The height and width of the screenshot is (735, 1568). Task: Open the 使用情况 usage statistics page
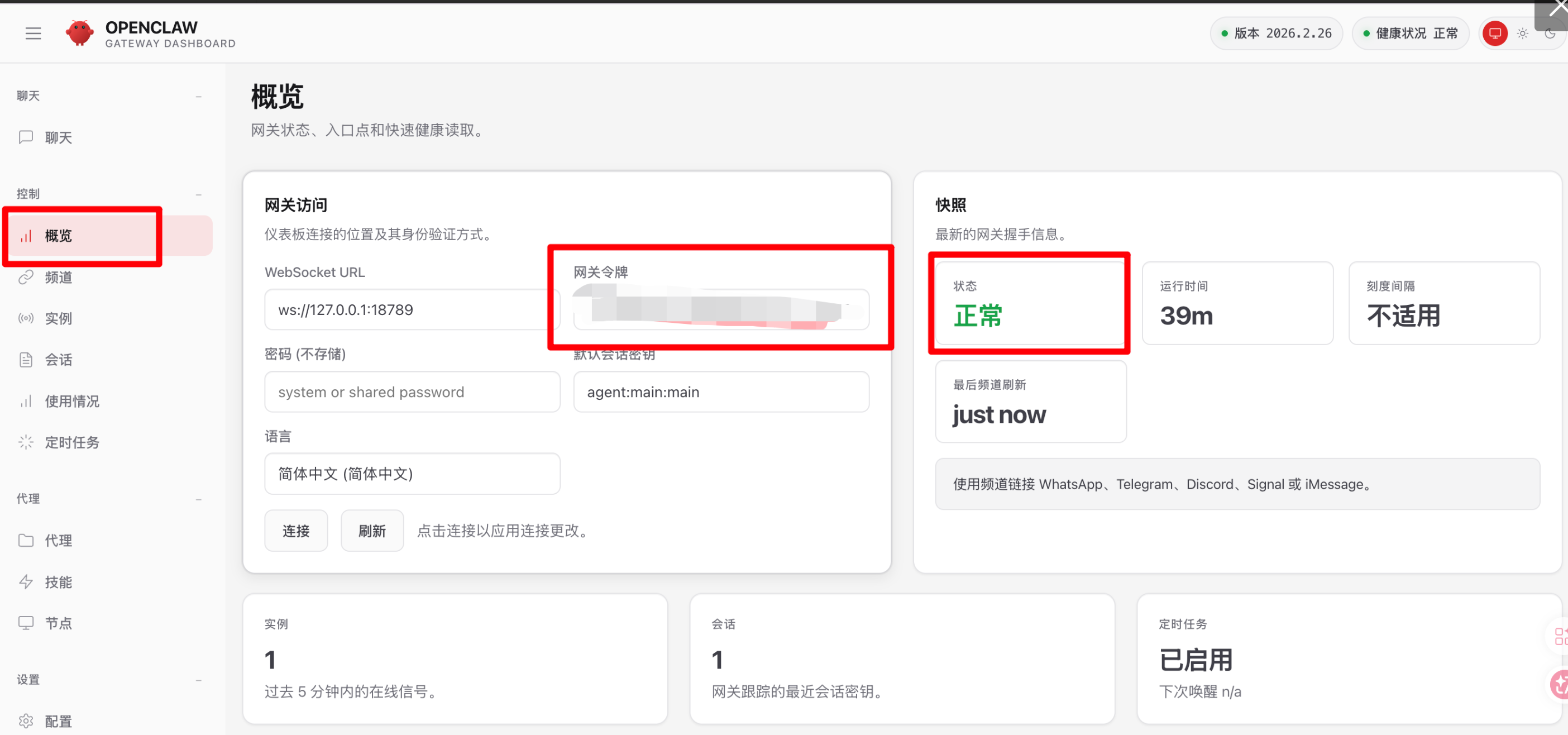[x=71, y=400]
